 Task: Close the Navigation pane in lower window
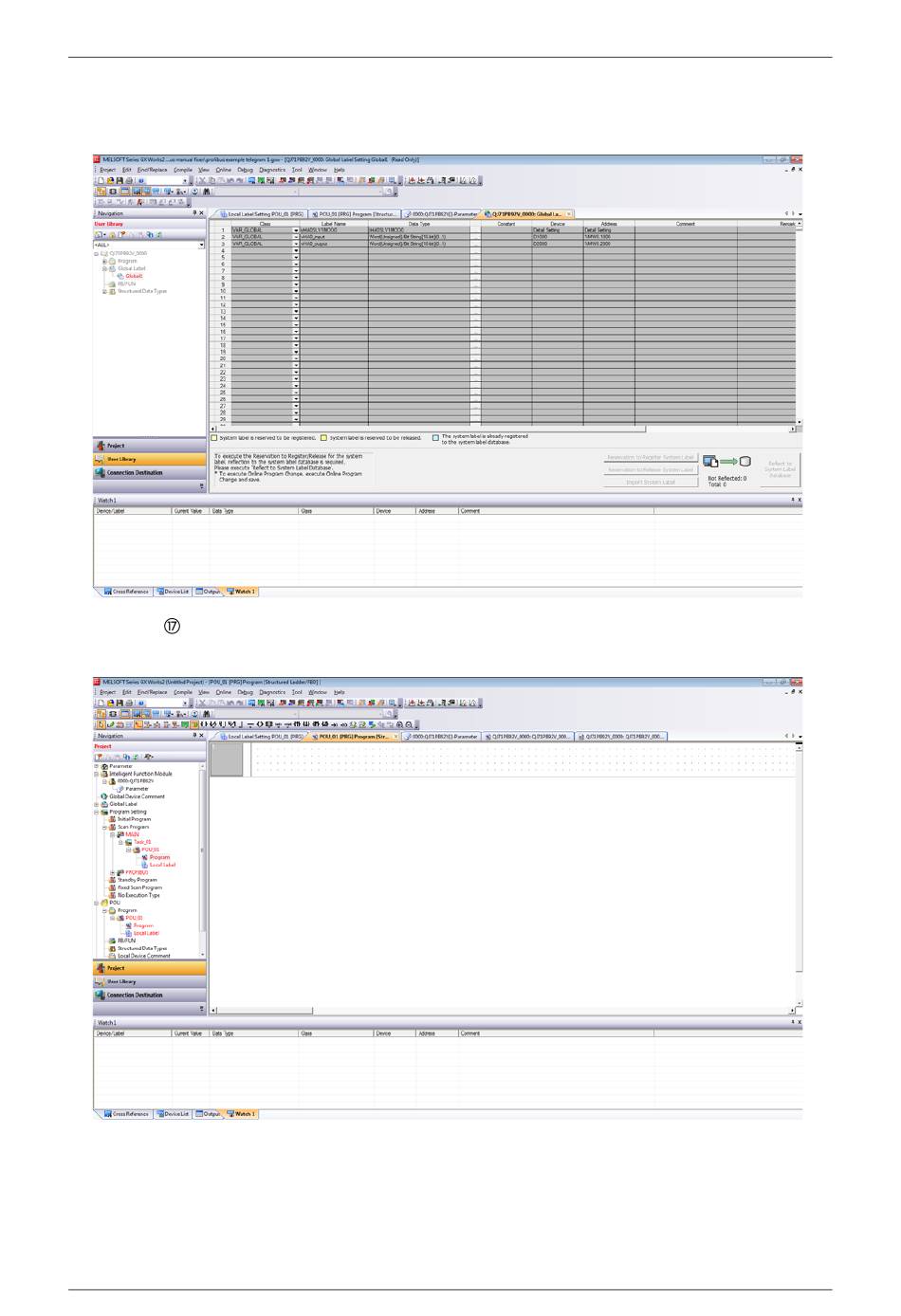pyautogui.click(x=201, y=736)
